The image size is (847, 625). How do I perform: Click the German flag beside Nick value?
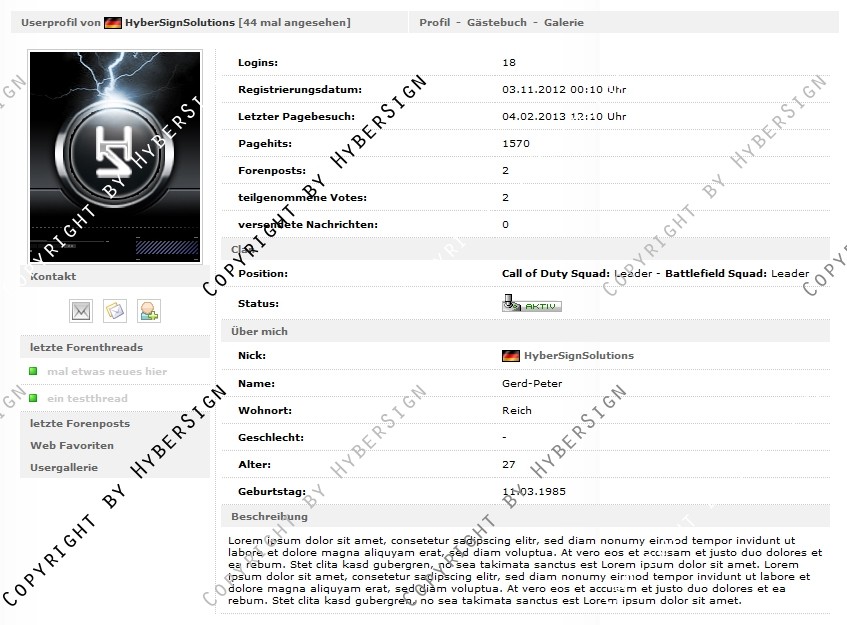(x=510, y=355)
